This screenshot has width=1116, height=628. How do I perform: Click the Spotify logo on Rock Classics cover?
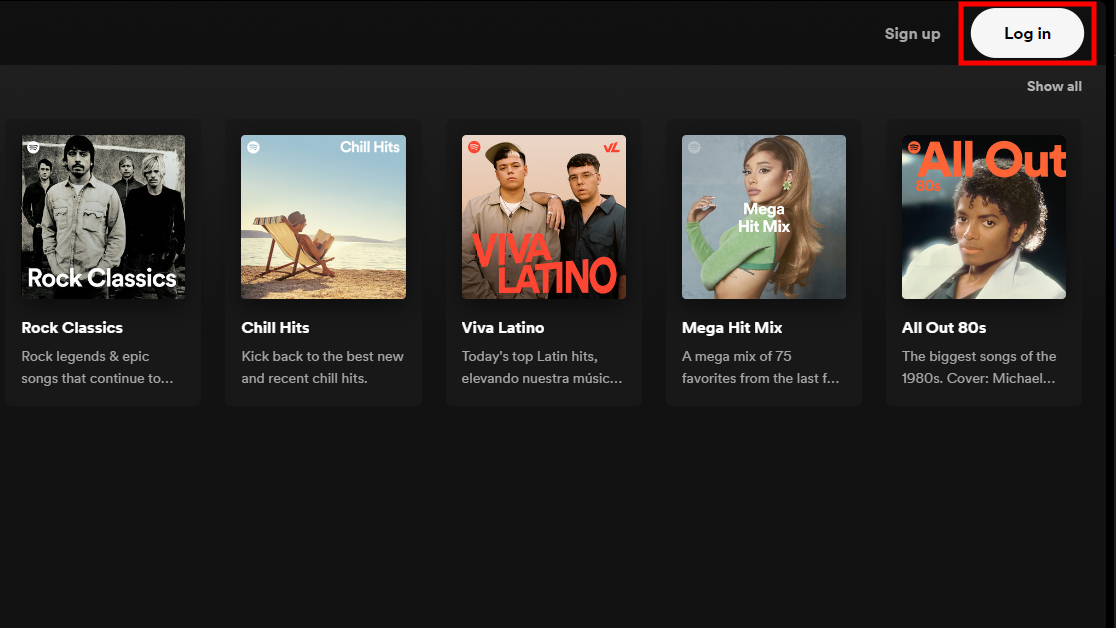(x=33, y=147)
